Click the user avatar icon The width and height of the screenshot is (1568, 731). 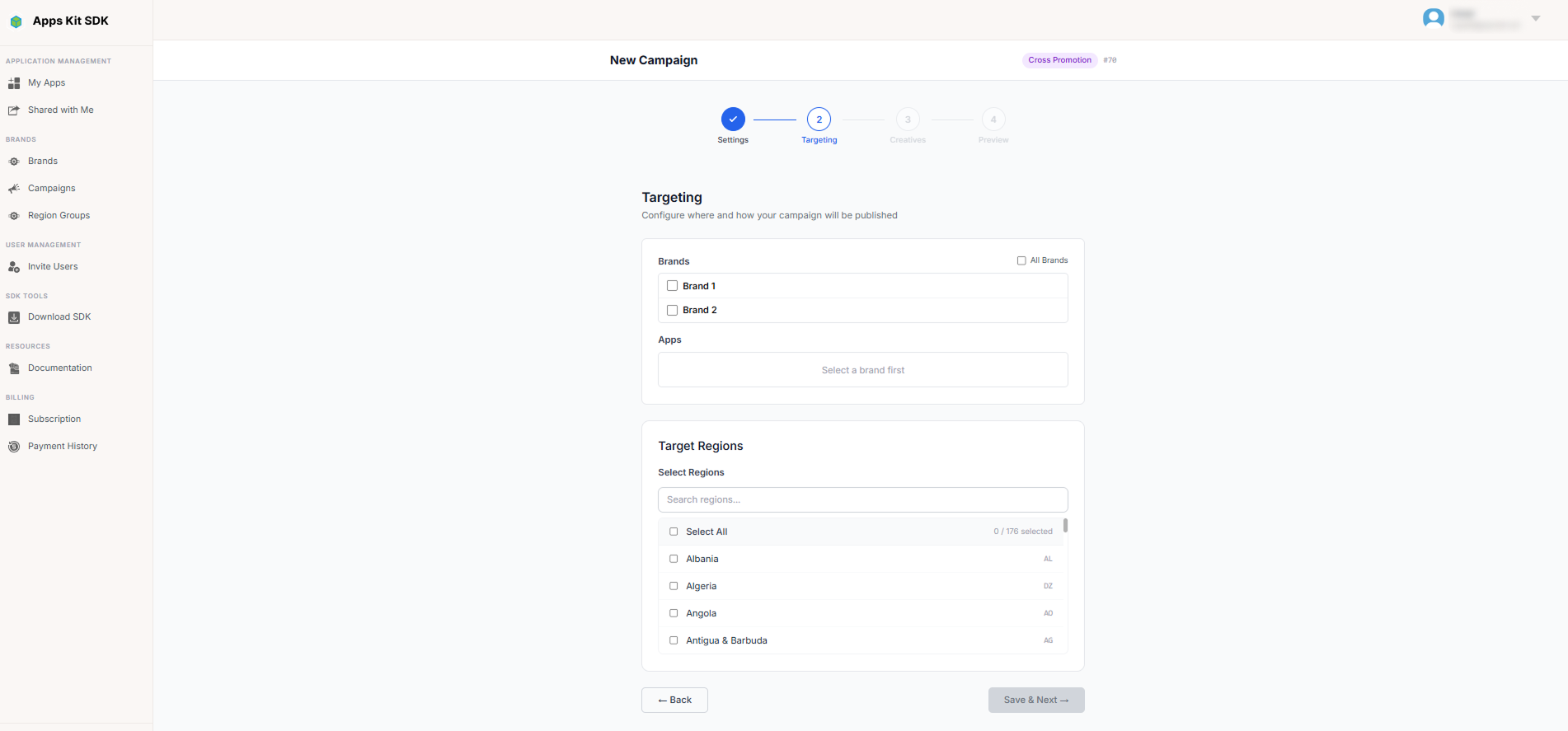click(1434, 18)
